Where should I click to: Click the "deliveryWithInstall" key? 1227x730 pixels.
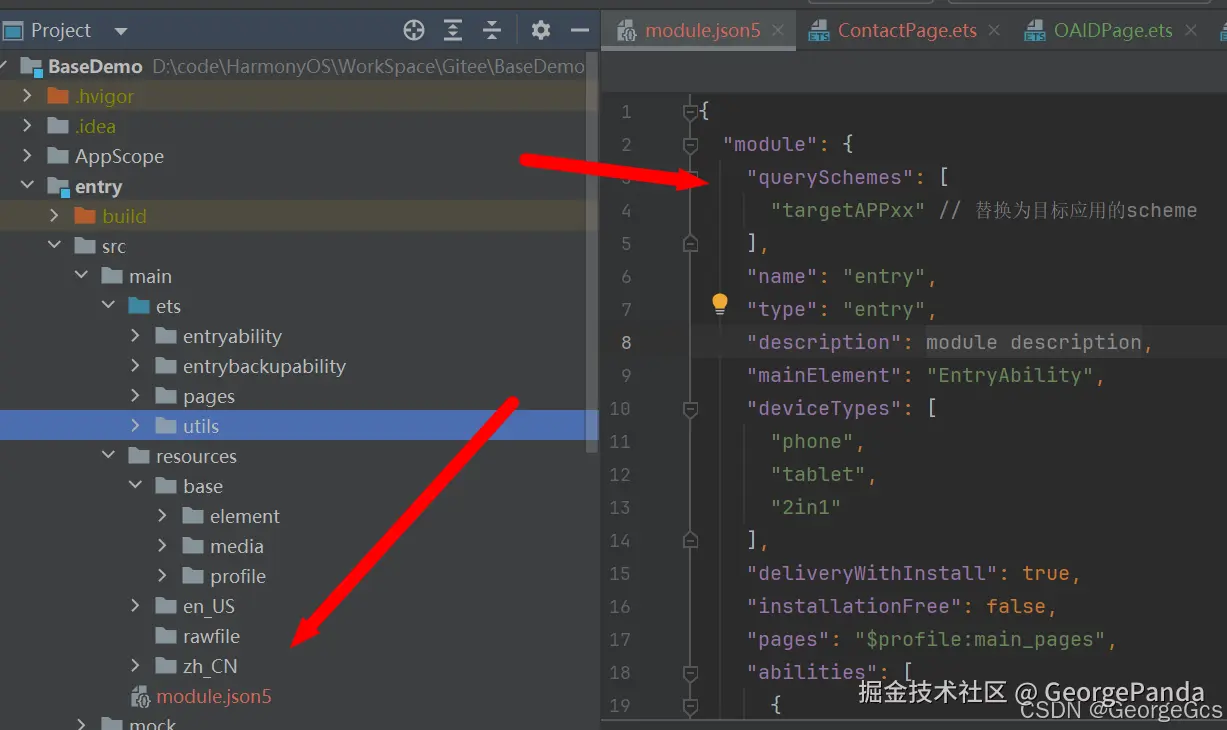coord(873,574)
